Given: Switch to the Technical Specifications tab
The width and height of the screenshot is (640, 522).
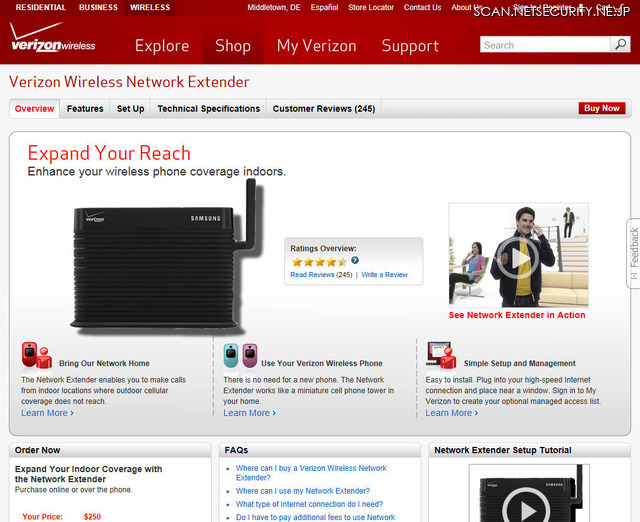Looking at the screenshot, I should tap(208, 109).
